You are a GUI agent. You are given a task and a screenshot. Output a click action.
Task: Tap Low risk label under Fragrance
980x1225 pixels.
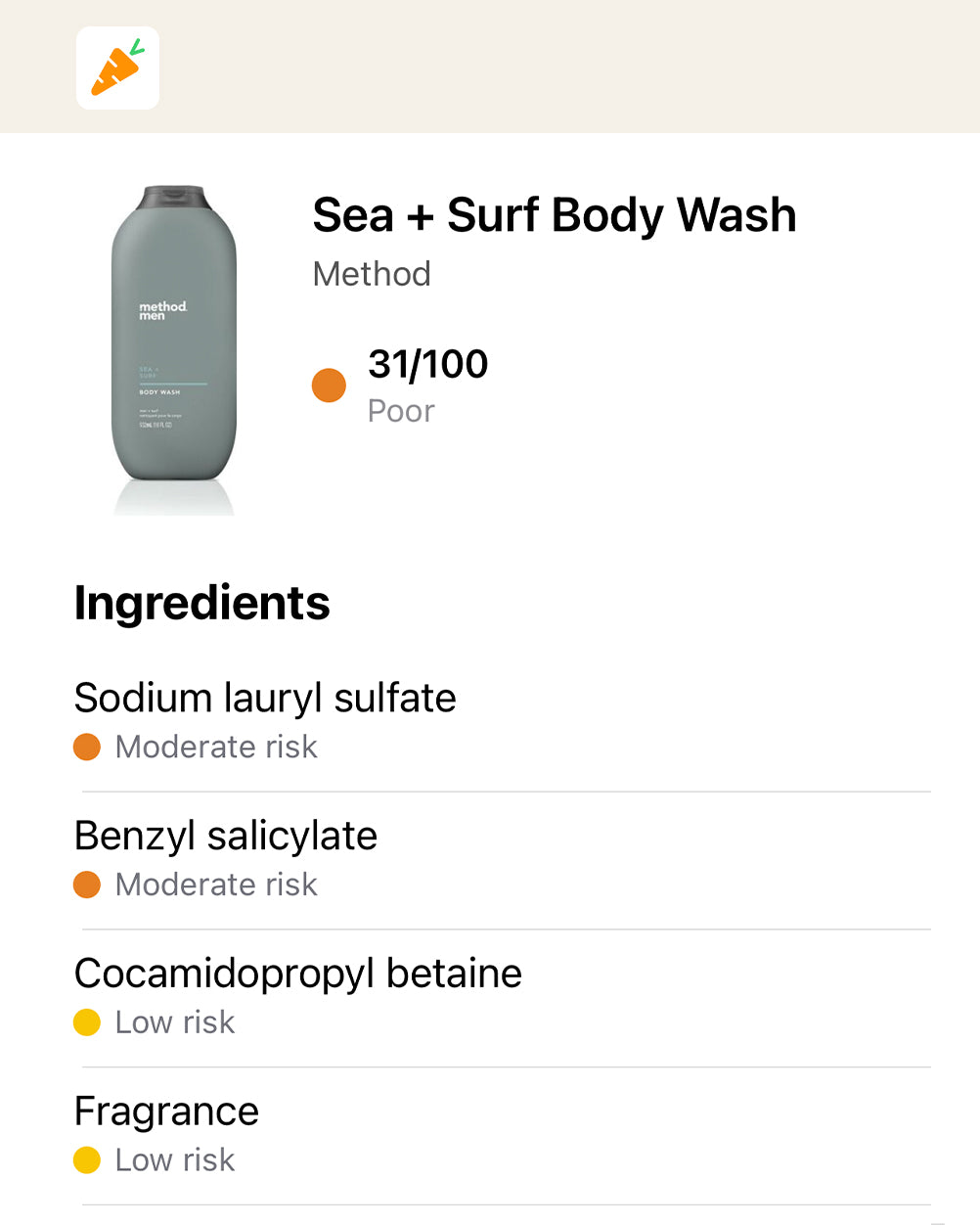coord(175,1160)
